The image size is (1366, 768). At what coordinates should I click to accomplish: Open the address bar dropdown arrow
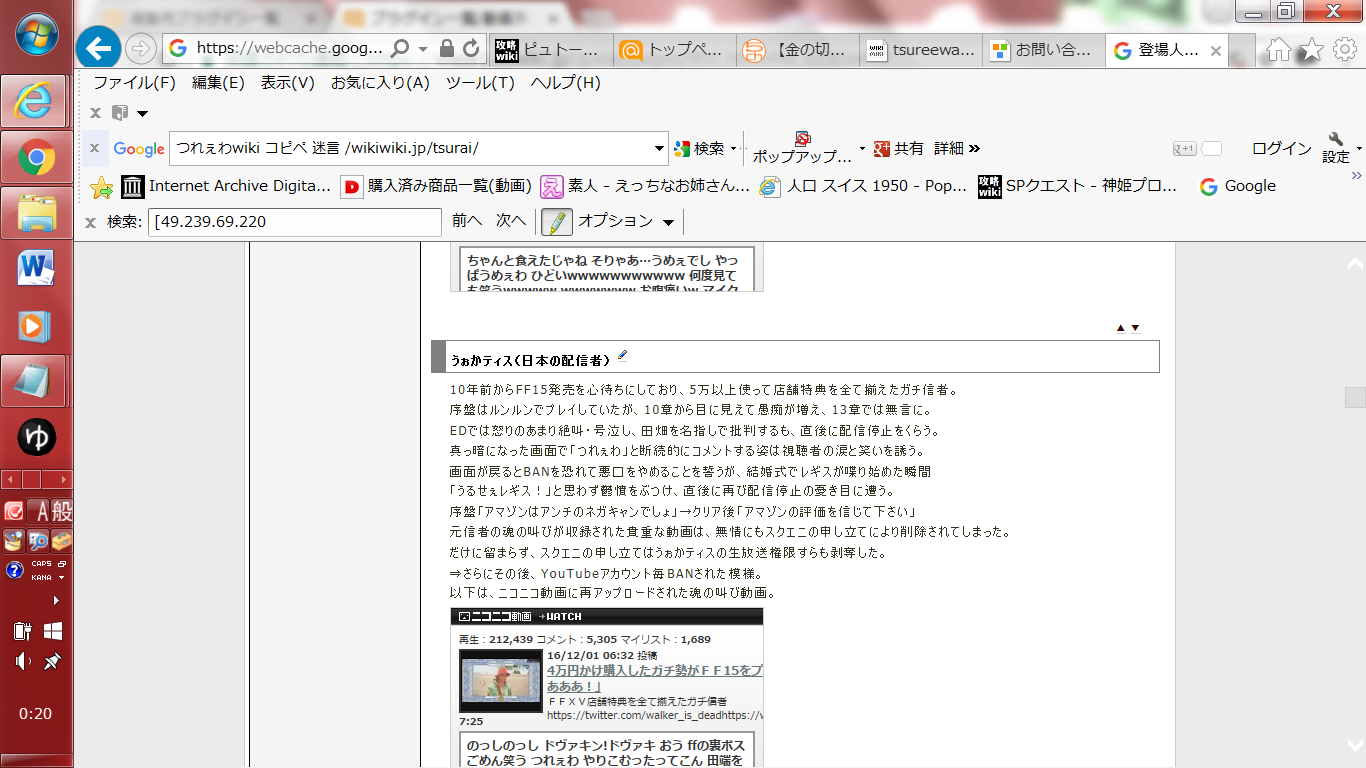[x=424, y=49]
